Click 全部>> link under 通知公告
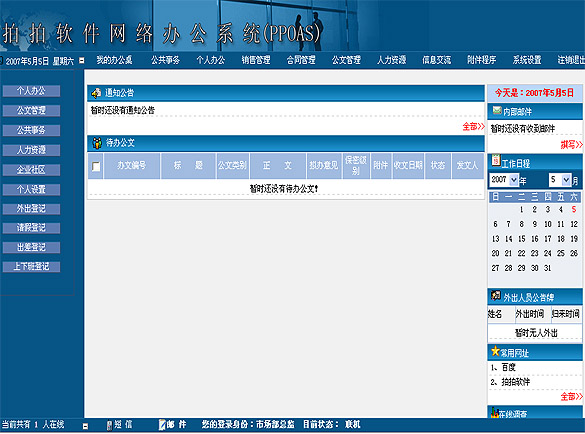The width and height of the screenshot is (585, 434). pyautogui.click(x=473, y=127)
